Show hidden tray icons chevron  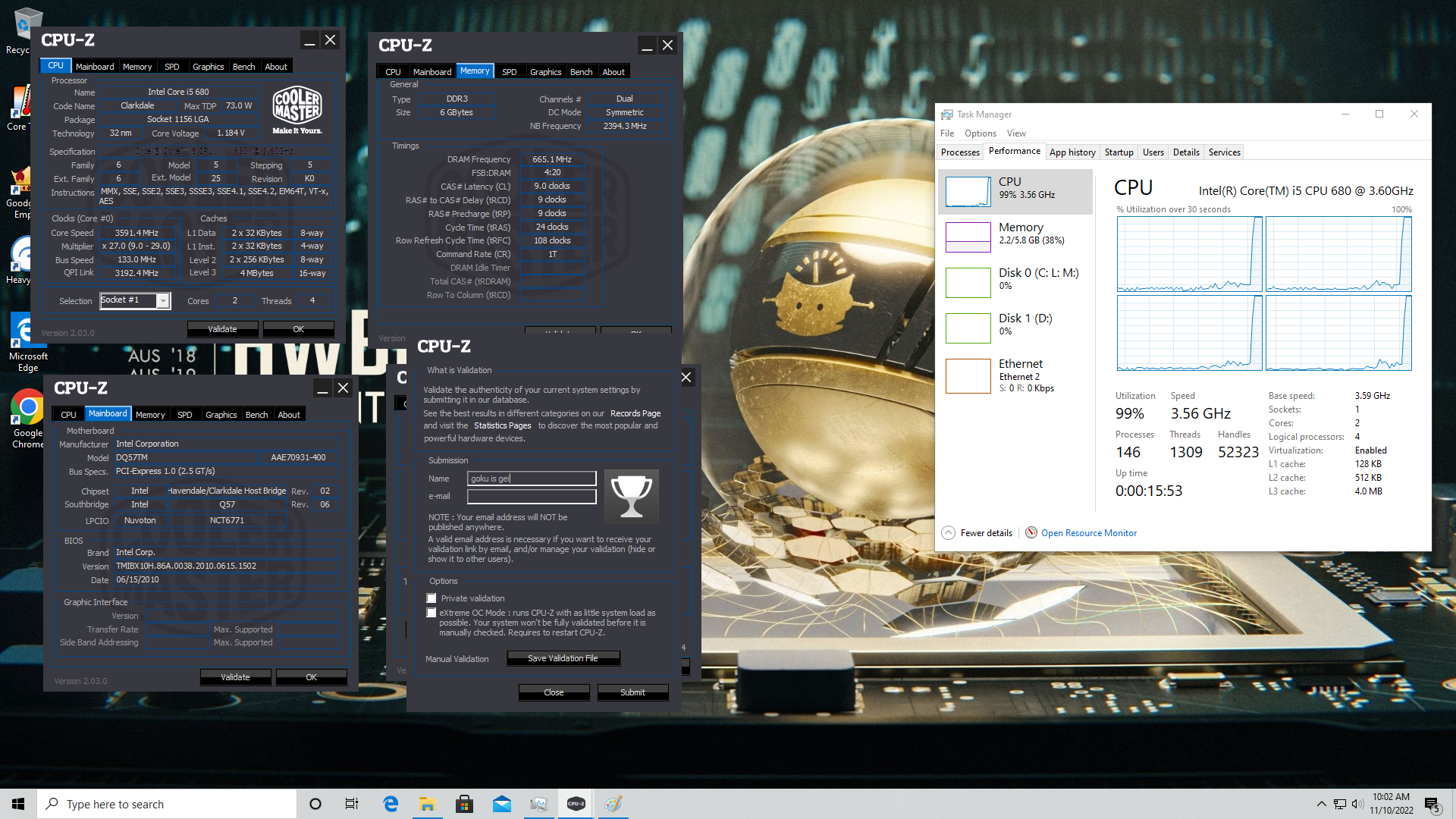[x=1321, y=804]
